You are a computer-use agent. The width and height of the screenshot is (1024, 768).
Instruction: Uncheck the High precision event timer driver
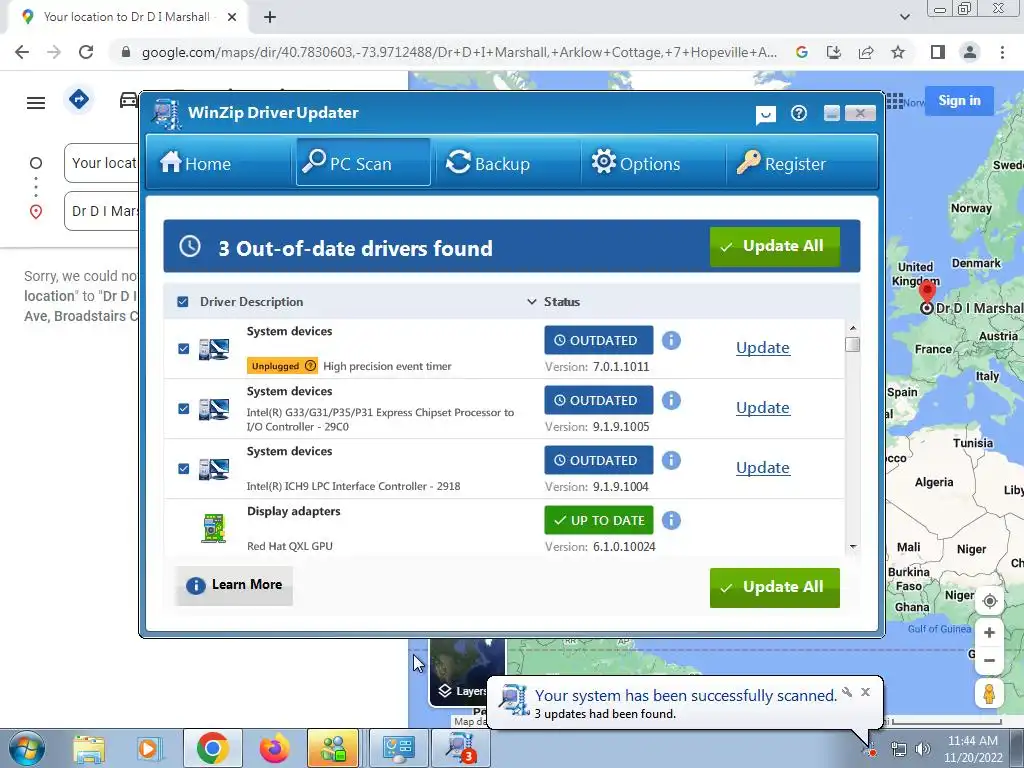pyautogui.click(x=184, y=349)
